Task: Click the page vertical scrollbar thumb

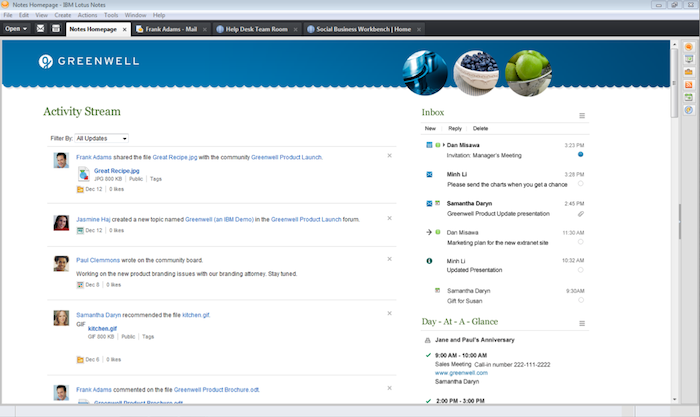Action: (x=674, y=82)
